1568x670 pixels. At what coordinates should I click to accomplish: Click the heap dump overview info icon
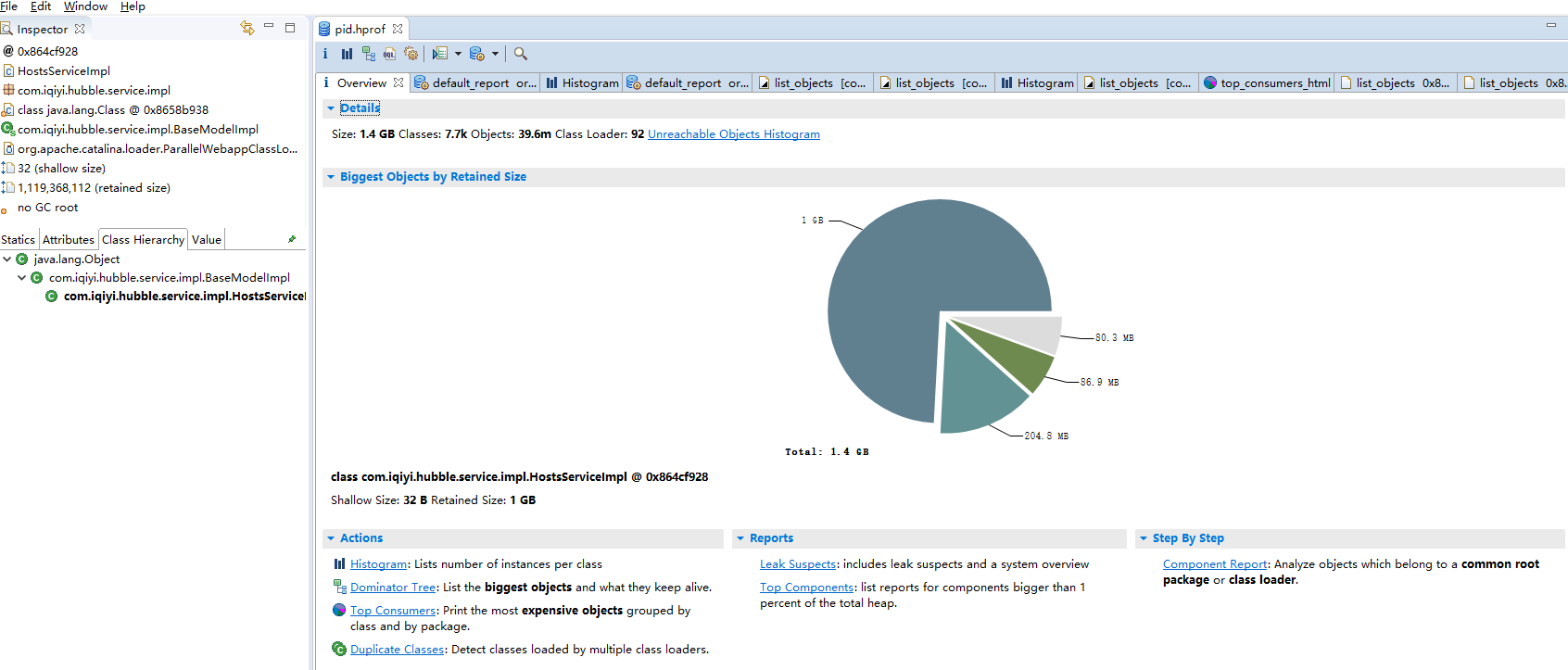pos(325,54)
